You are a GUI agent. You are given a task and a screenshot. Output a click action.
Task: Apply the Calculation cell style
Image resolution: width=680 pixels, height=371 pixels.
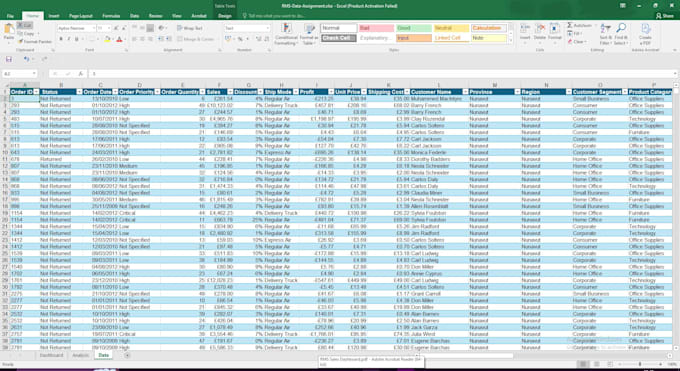click(489, 28)
